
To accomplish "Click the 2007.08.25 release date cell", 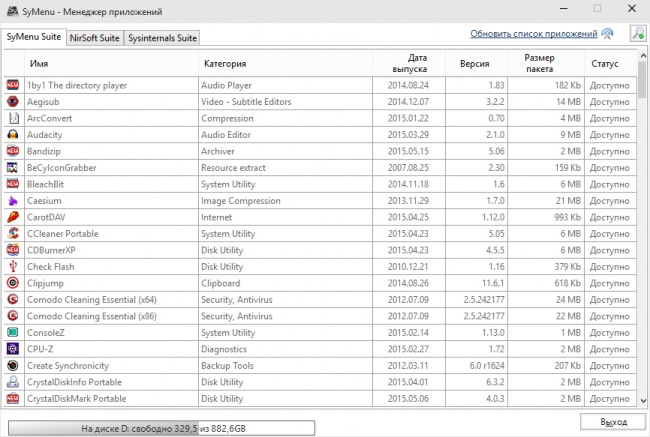I will (409, 168).
